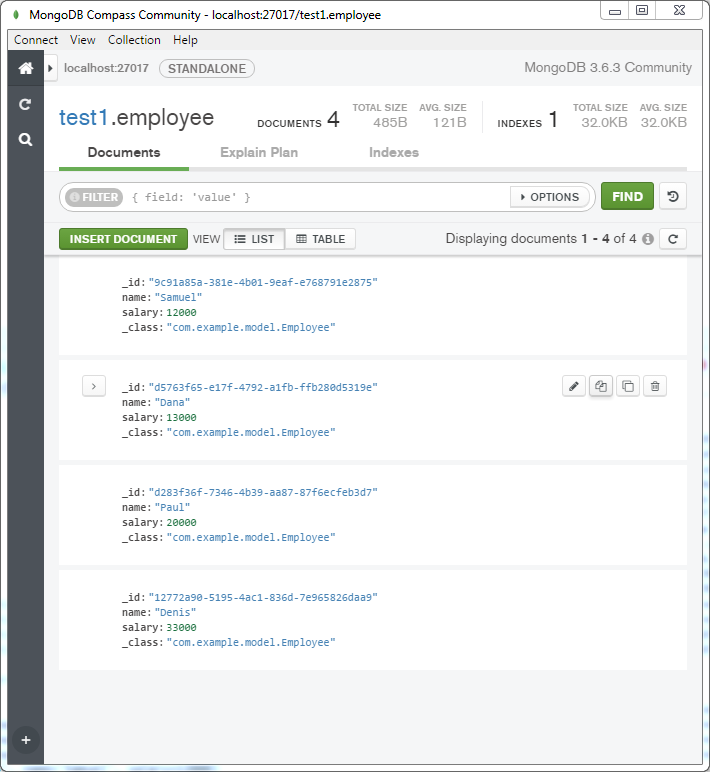Click the Compass leaf icon in title bar
The height and width of the screenshot is (772, 710).
click(x=16, y=15)
